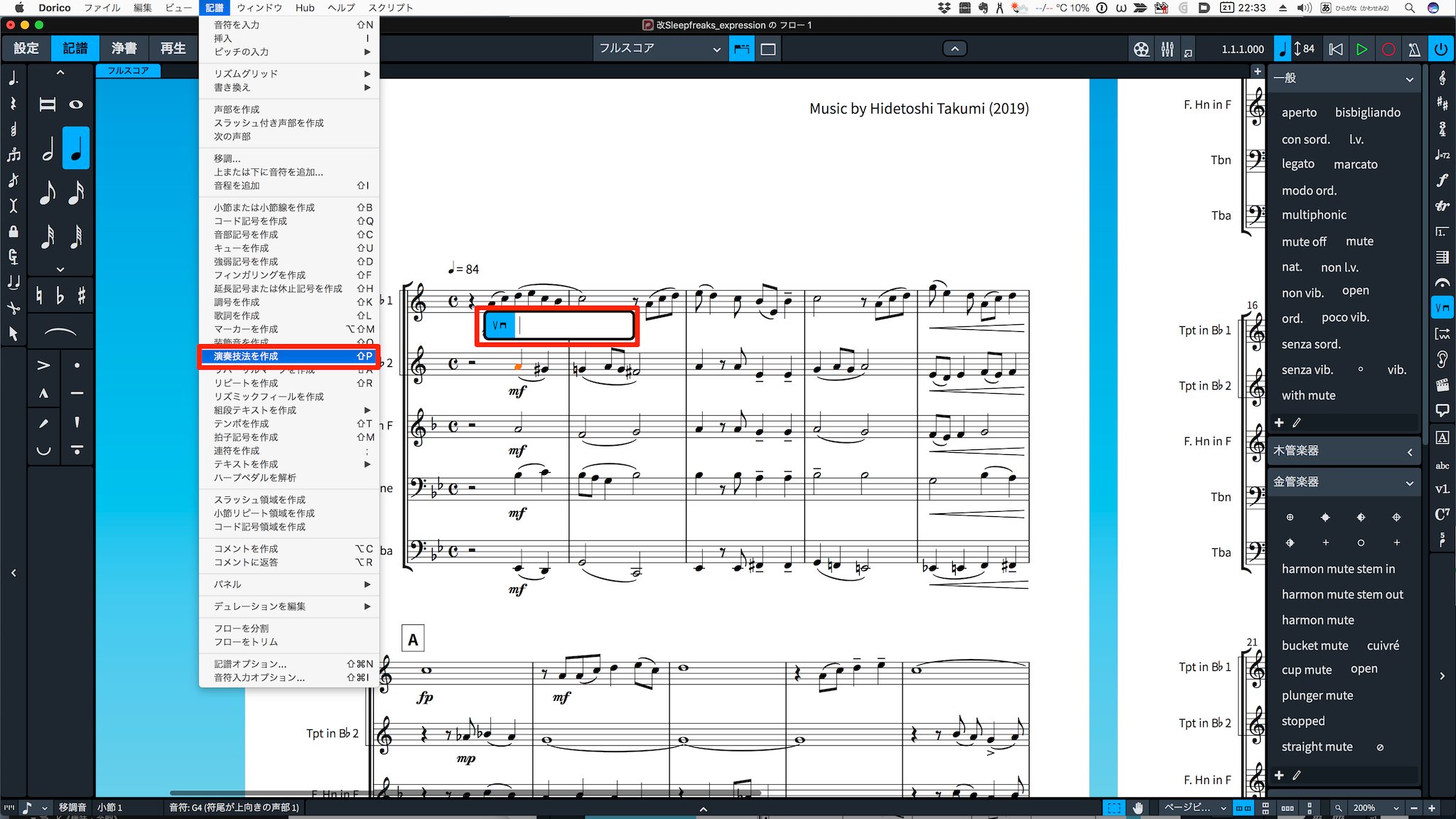The width and height of the screenshot is (1456, 819).
Task: Choose 強弱記号を作成 menu item
Action: click(289, 262)
